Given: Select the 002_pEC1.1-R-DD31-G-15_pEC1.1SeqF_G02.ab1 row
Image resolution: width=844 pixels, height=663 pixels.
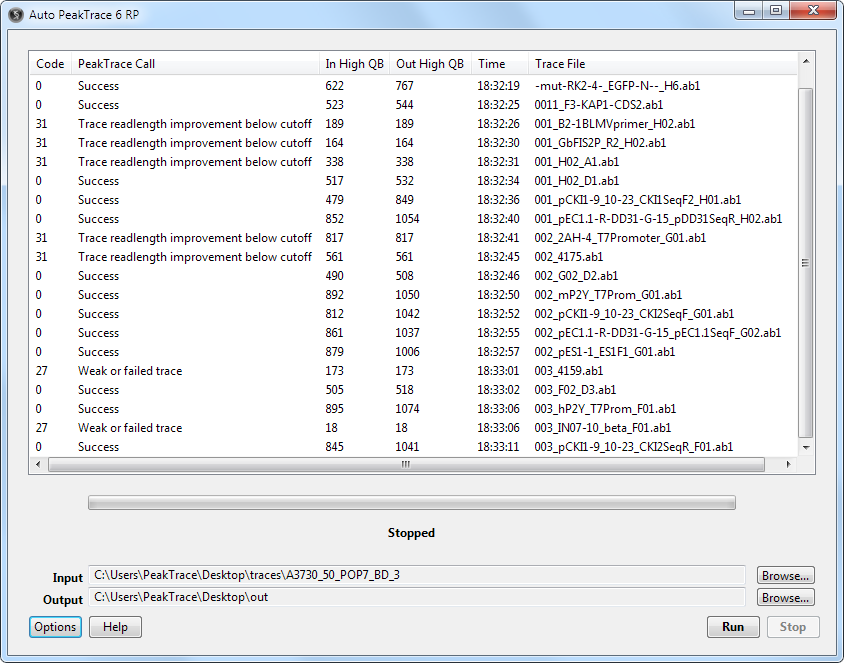Looking at the screenshot, I should 413,333.
